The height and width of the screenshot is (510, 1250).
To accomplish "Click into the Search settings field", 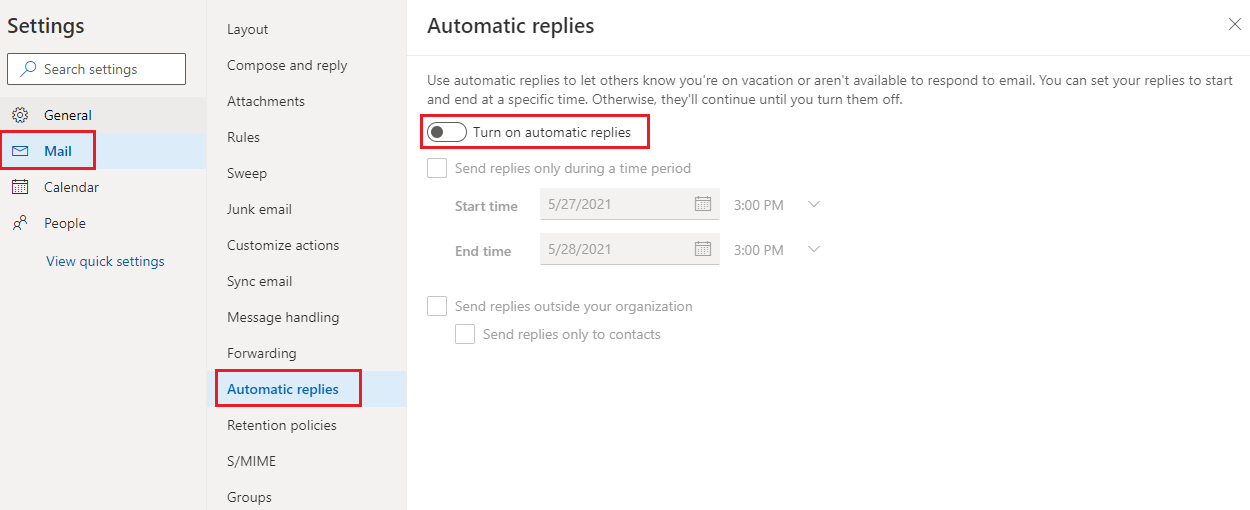I will (96, 69).
